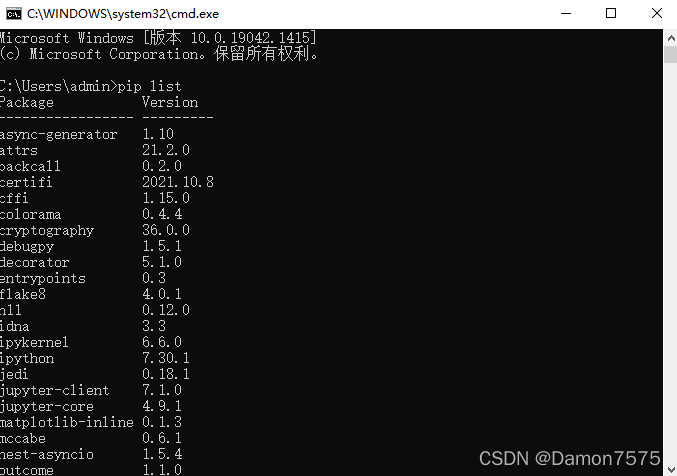This screenshot has height=476, width=677.
Task: Click the scrollbar up arrow
Action: coord(671,38)
